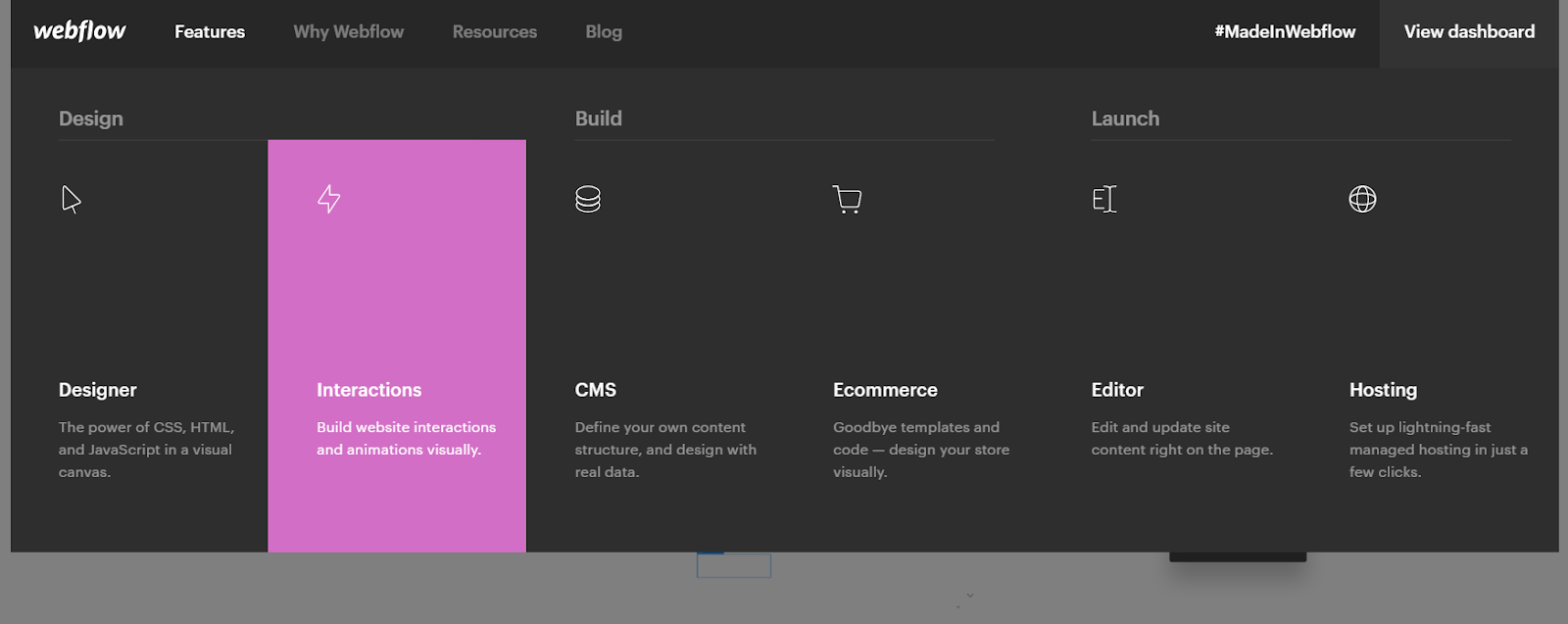Open the #MadeInWebflow link
This screenshot has width=1568, height=624.
1285,31
